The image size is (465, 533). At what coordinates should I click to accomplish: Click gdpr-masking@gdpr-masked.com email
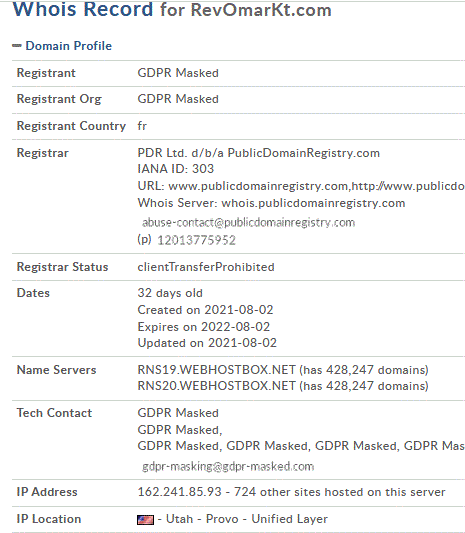pyautogui.click(x=228, y=466)
